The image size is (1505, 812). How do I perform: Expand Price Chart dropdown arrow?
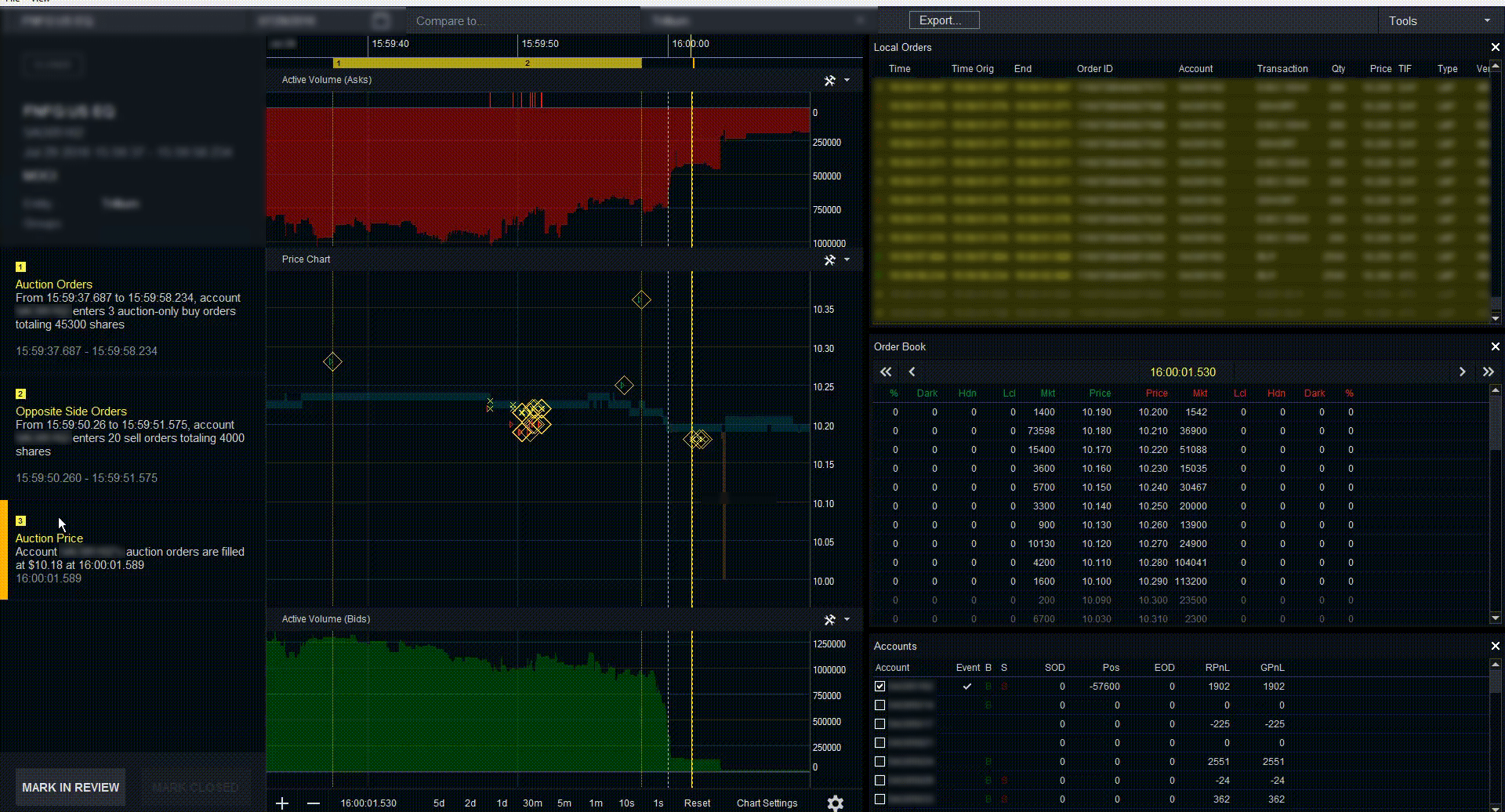pyautogui.click(x=847, y=259)
